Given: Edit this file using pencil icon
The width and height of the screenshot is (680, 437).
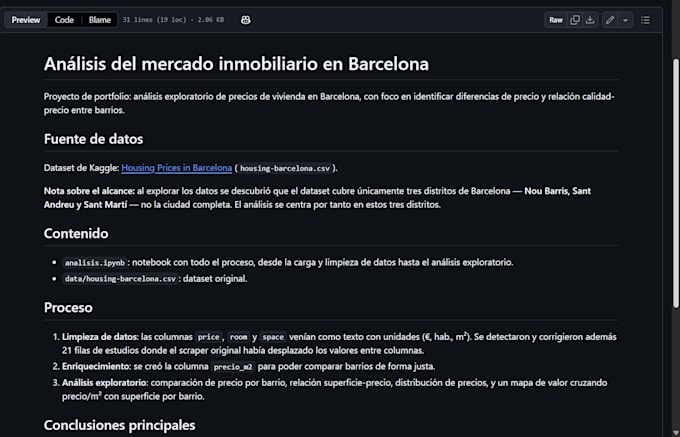Looking at the screenshot, I should 610,20.
